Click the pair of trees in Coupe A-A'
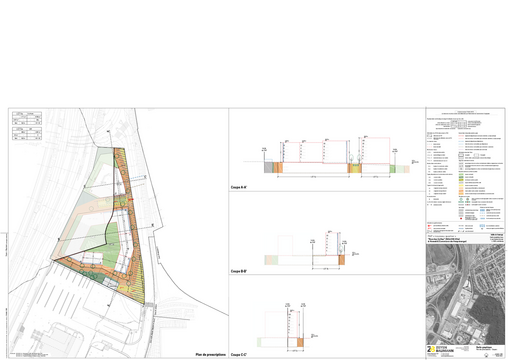This screenshot has height=360, width=508. 355,158
